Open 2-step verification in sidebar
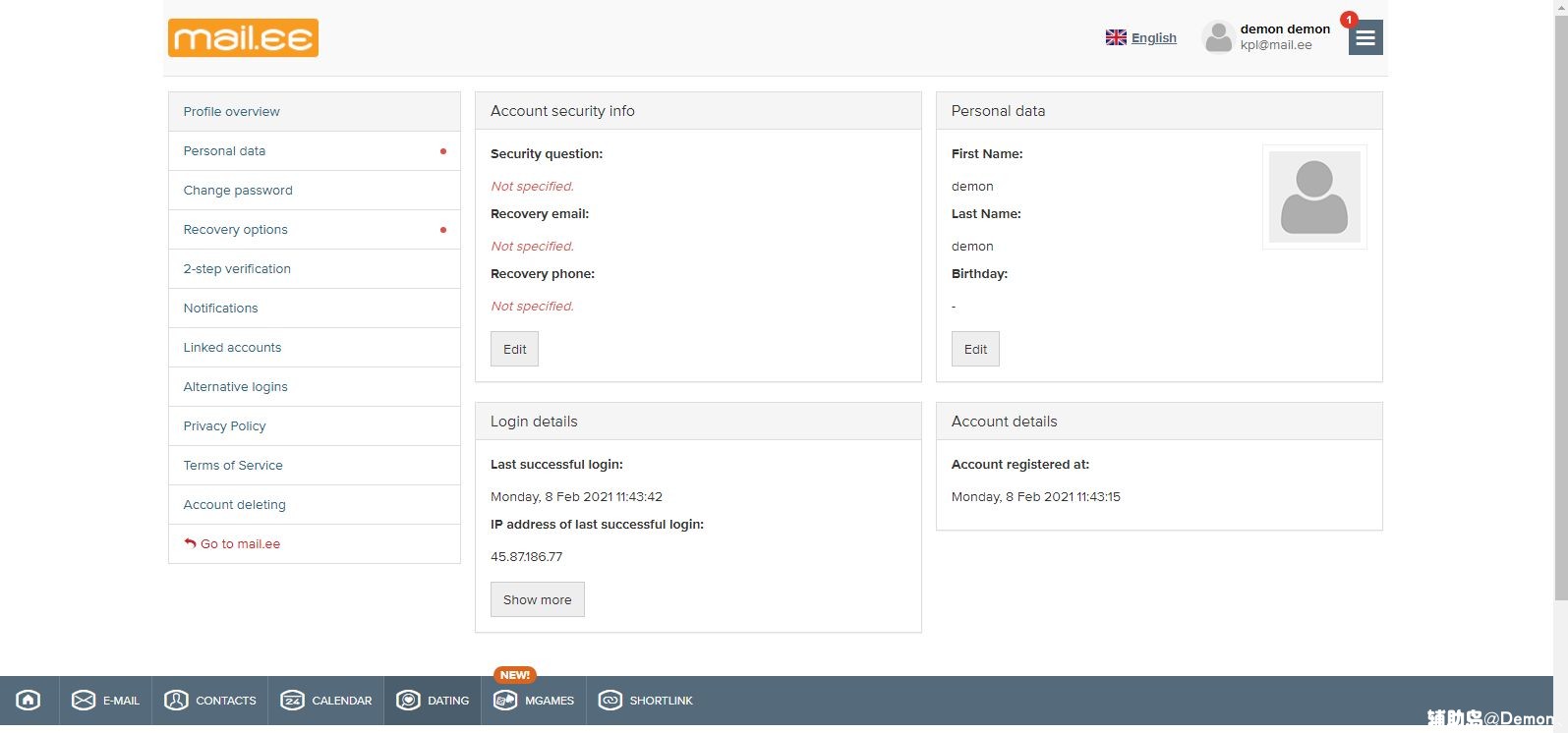The height and width of the screenshot is (733, 1568). [x=315, y=269]
